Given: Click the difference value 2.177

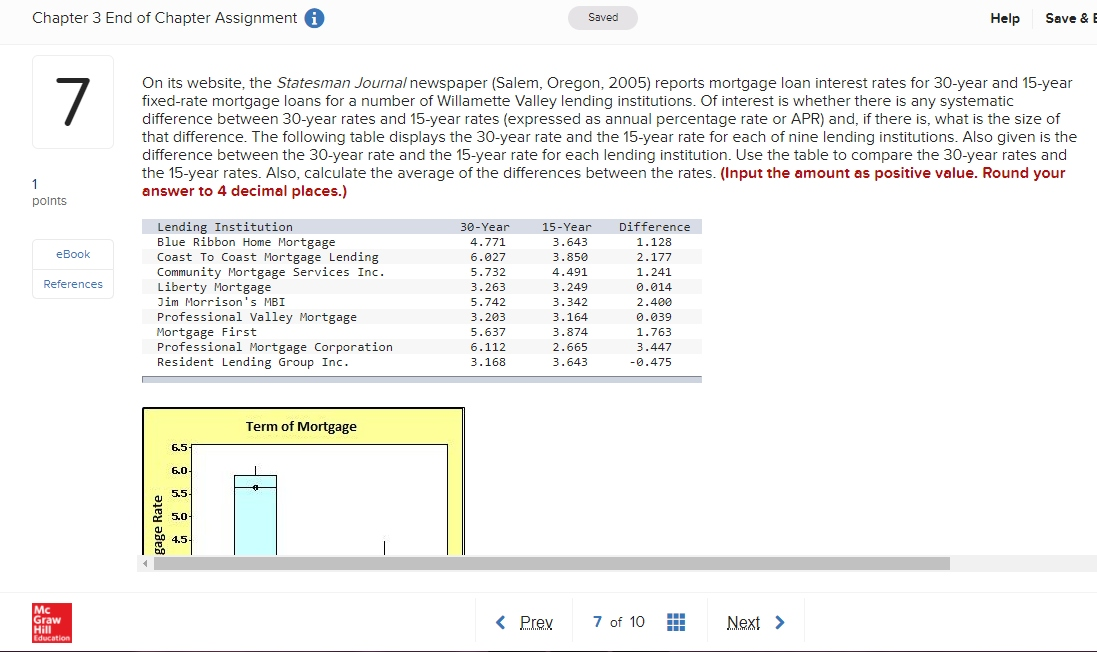Looking at the screenshot, I should click(x=653, y=257).
